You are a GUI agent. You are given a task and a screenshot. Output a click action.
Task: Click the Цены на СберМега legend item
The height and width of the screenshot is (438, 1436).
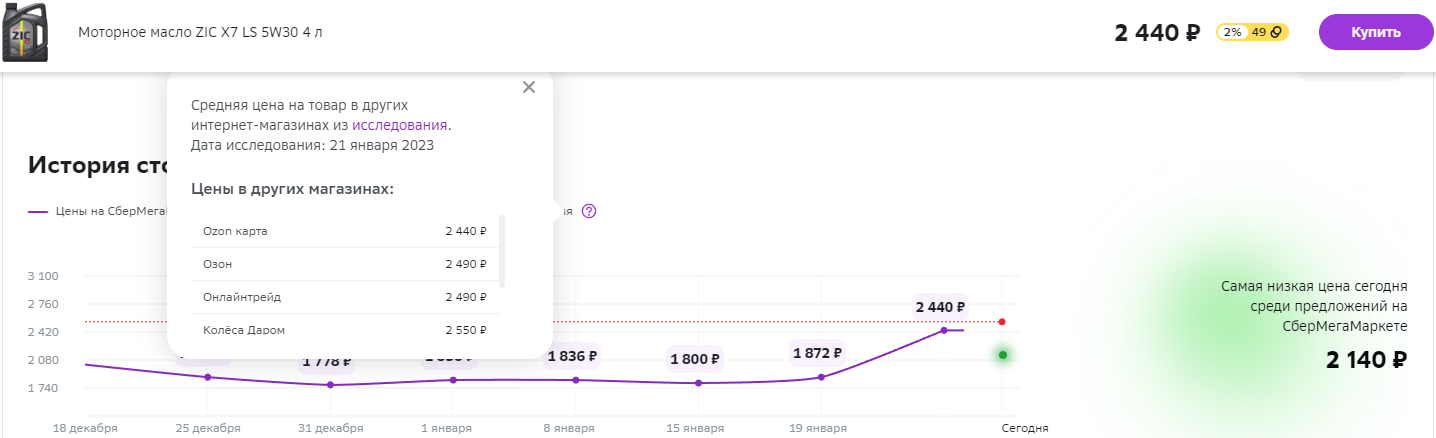(96, 211)
